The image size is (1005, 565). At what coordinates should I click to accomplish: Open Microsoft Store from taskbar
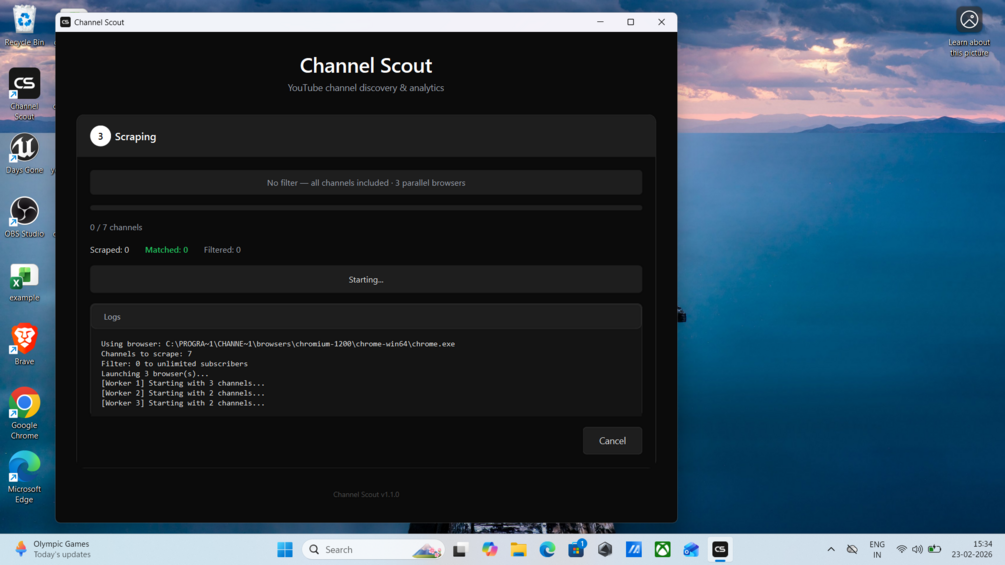(x=576, y=550)
